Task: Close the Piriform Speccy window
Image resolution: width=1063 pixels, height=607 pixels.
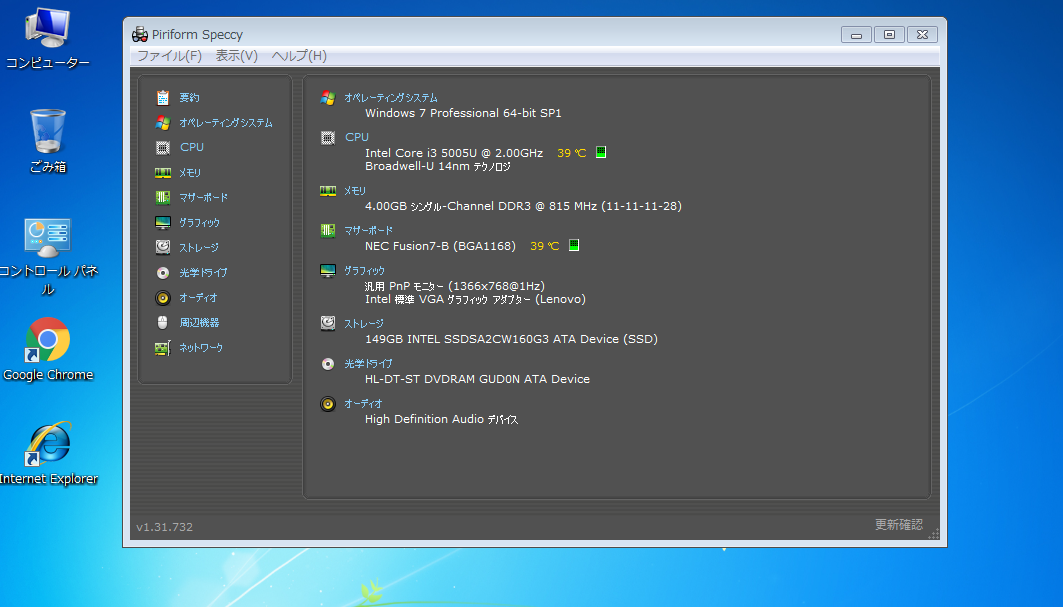Action: pyautogui.click(x=922, y=35)
